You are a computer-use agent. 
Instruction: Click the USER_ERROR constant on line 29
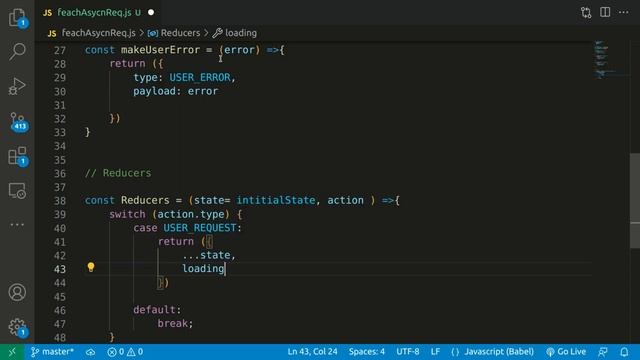[200, 78]
